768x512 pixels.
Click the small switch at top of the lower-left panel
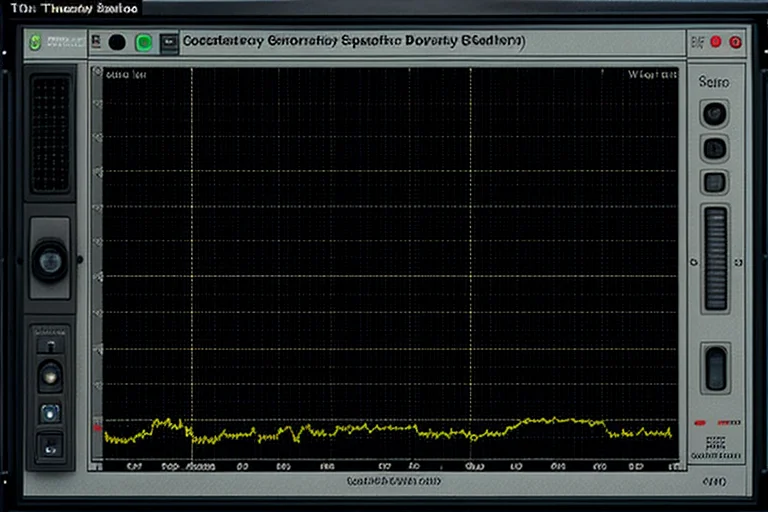click(x=50, y=346)
